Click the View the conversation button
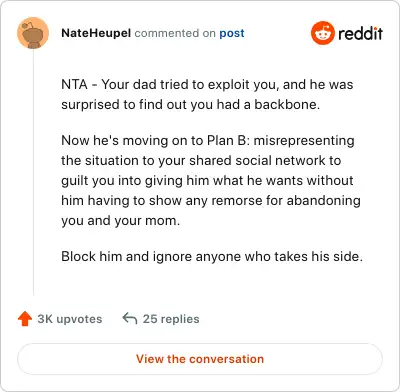This screenshot has height=392, width=400. [200, 359]
